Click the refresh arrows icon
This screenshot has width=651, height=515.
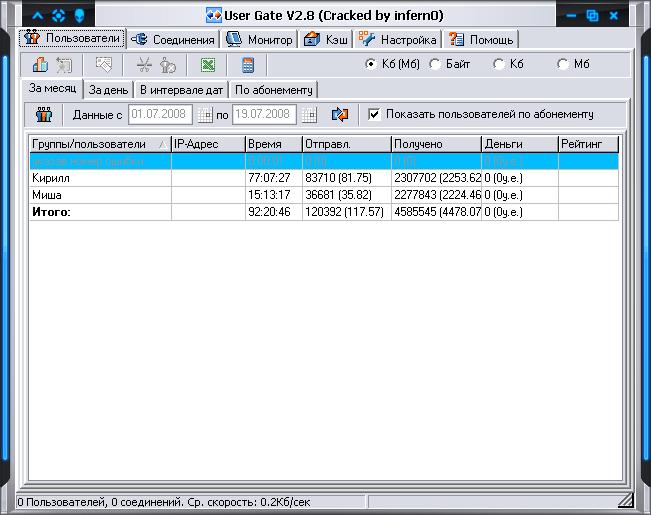[x=340, y=115]
